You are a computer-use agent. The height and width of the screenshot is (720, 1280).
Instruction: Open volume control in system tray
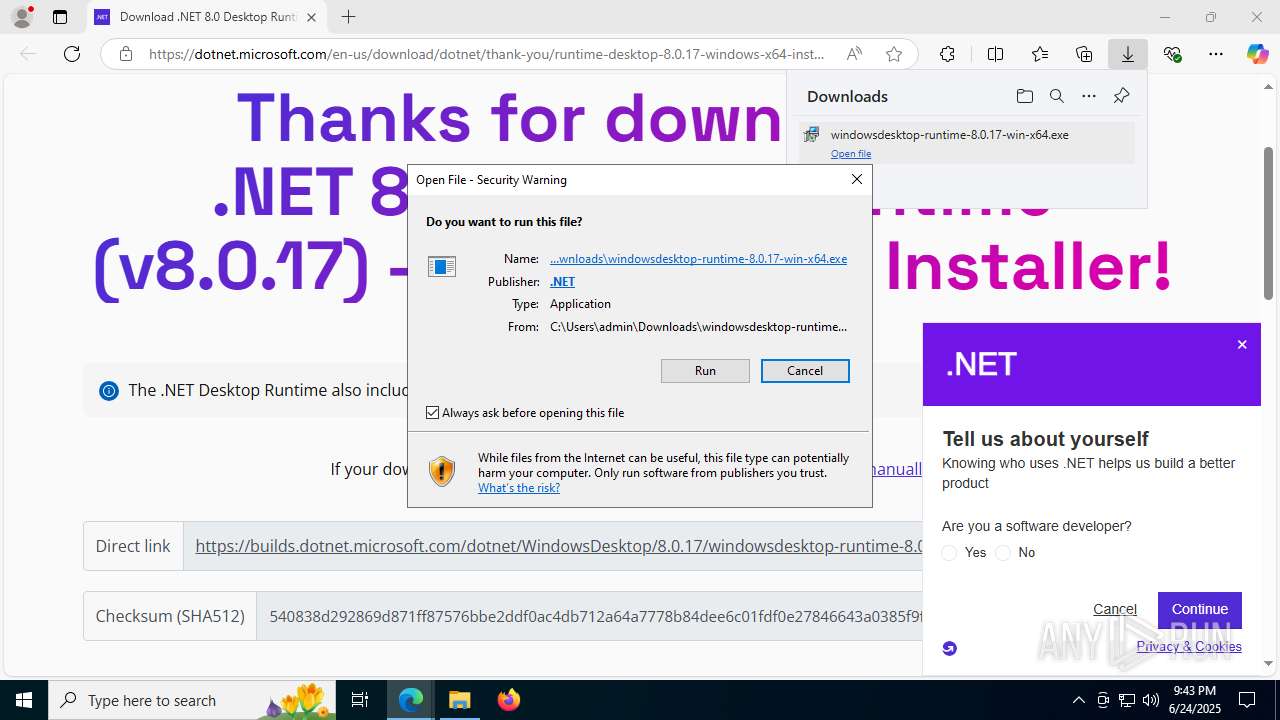[1151, 700]
